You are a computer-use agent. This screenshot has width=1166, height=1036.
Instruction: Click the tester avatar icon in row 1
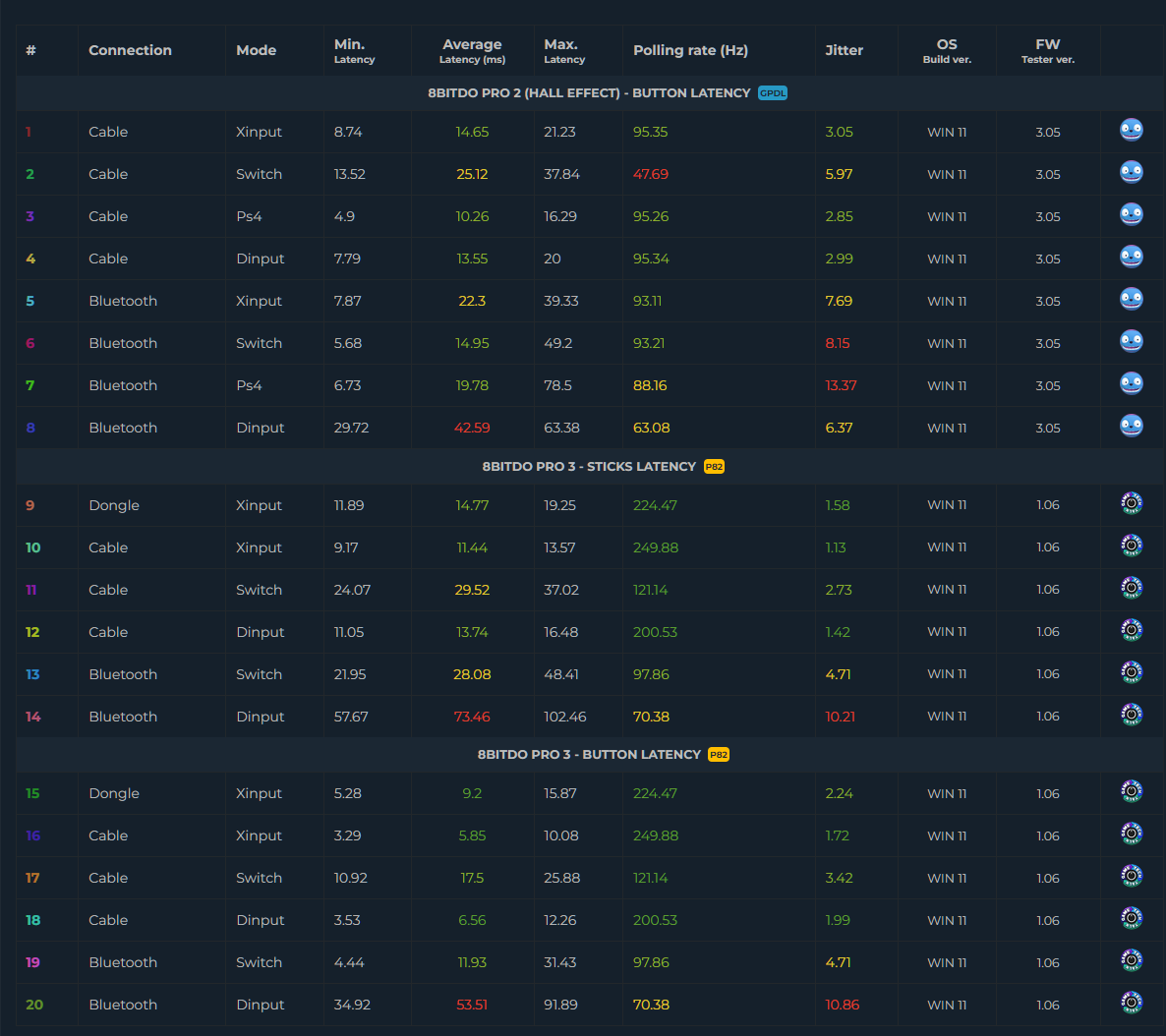coord(1131,130)
